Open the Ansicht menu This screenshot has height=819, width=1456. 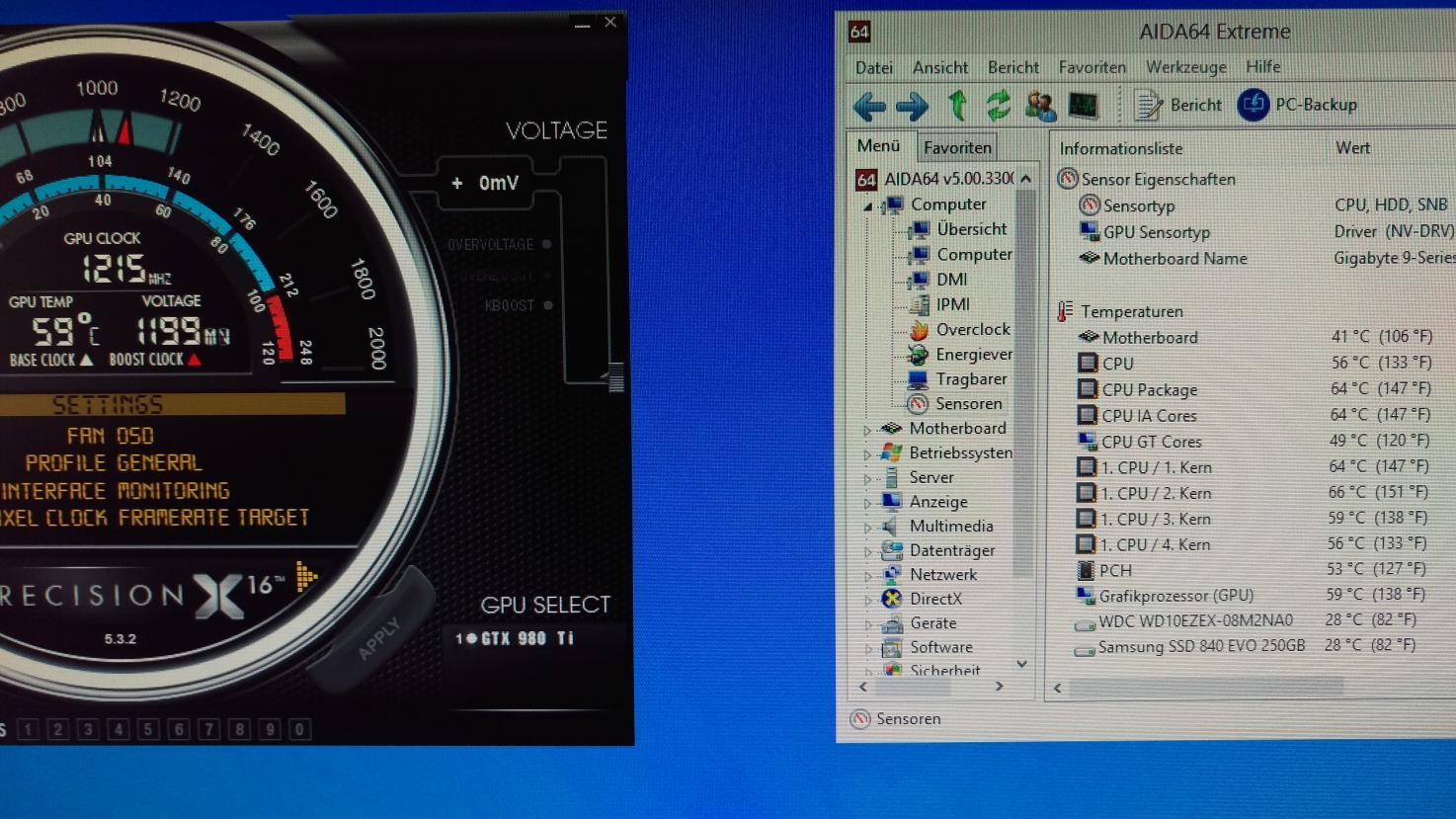point(940,67)
